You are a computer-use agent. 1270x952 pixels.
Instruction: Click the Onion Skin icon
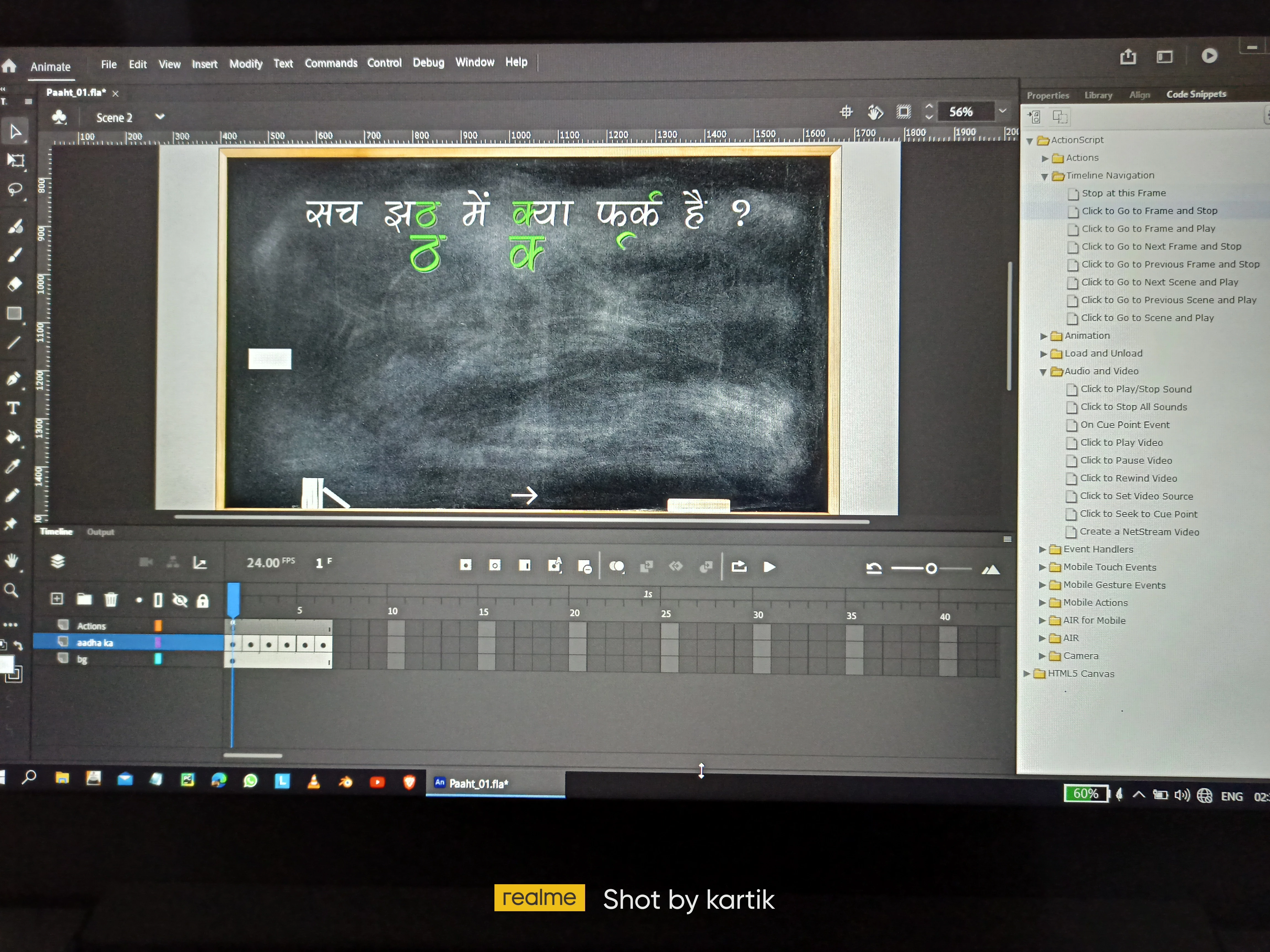pyautogui.click(x=617, y=566)
